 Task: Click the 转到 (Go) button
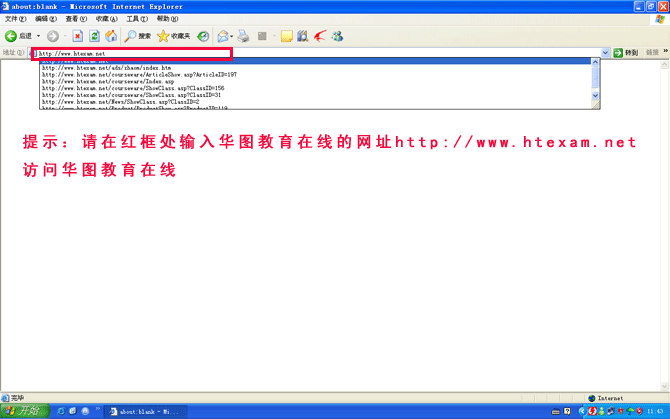(626, 53)
